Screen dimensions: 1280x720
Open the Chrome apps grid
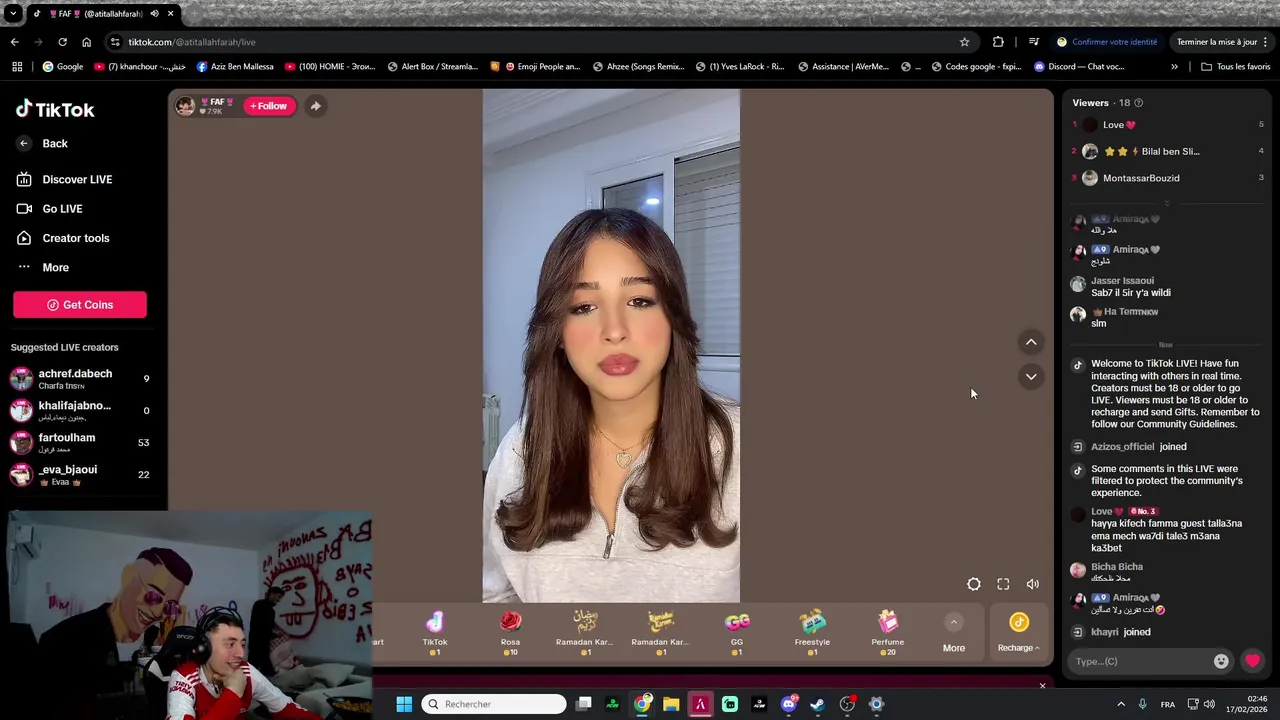pyautogui.click(x=16, y=67)
